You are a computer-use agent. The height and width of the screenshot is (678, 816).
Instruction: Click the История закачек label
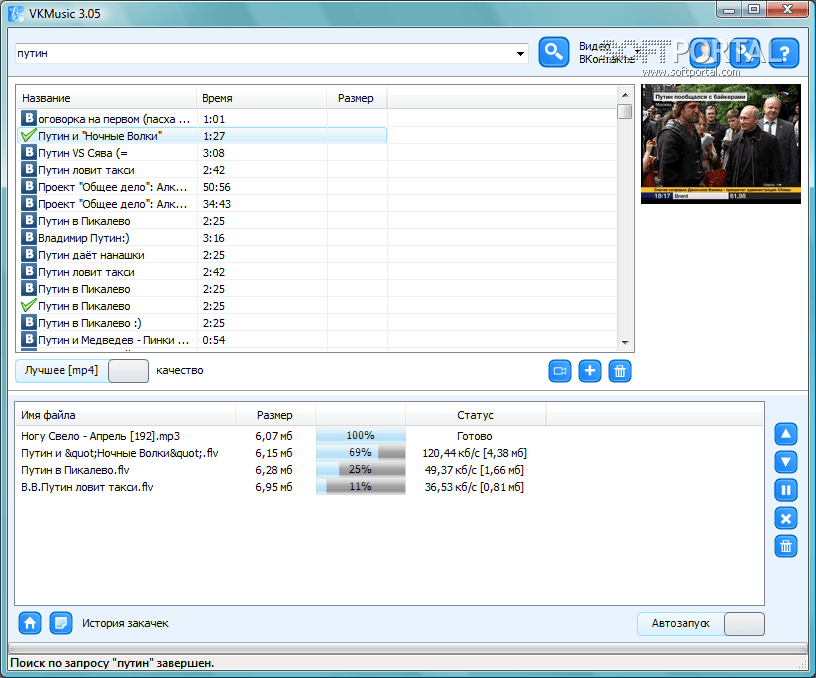[125, 623]
